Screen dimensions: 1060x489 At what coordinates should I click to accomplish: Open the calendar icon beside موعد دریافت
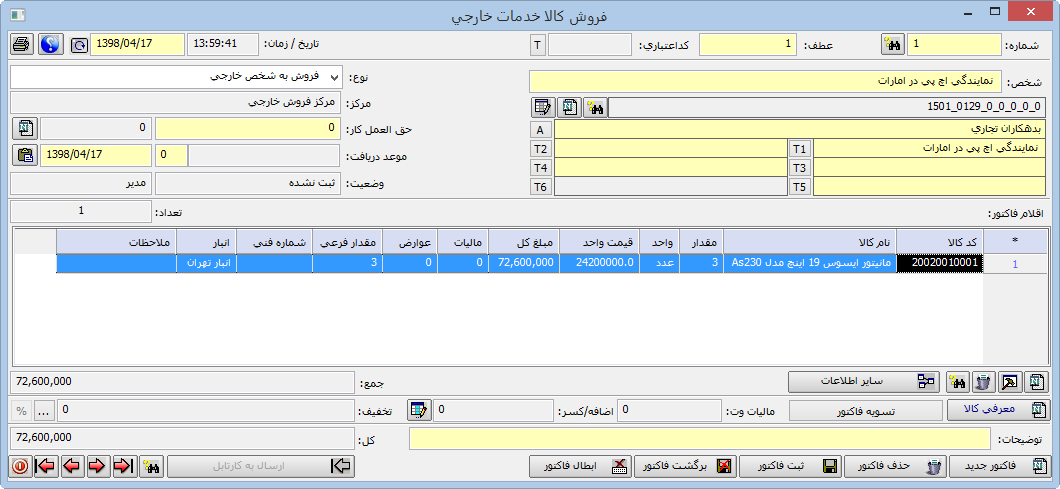[x=24, y=155]
